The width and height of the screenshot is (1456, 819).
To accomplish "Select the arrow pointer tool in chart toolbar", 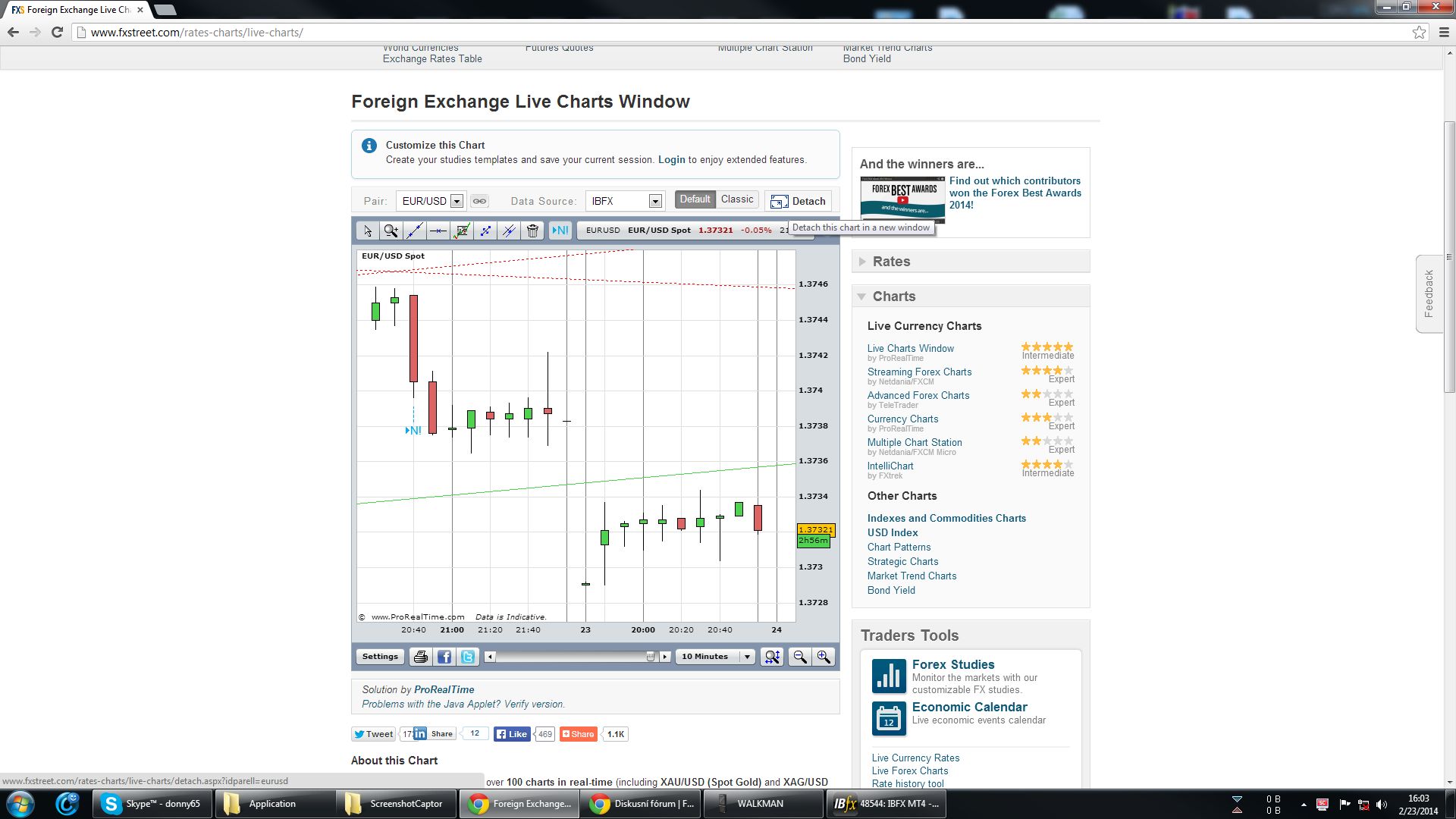I will 368,231.
